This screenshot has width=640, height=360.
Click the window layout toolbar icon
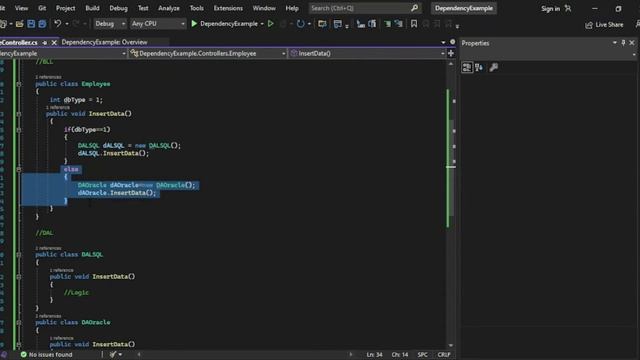pos(337,24)
